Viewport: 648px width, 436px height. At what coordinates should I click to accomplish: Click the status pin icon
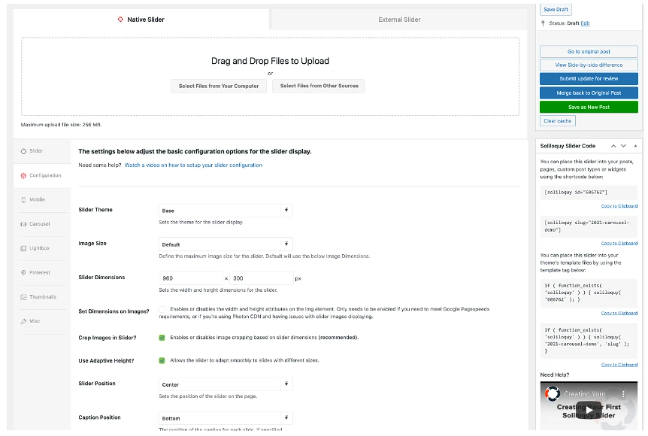543,23
